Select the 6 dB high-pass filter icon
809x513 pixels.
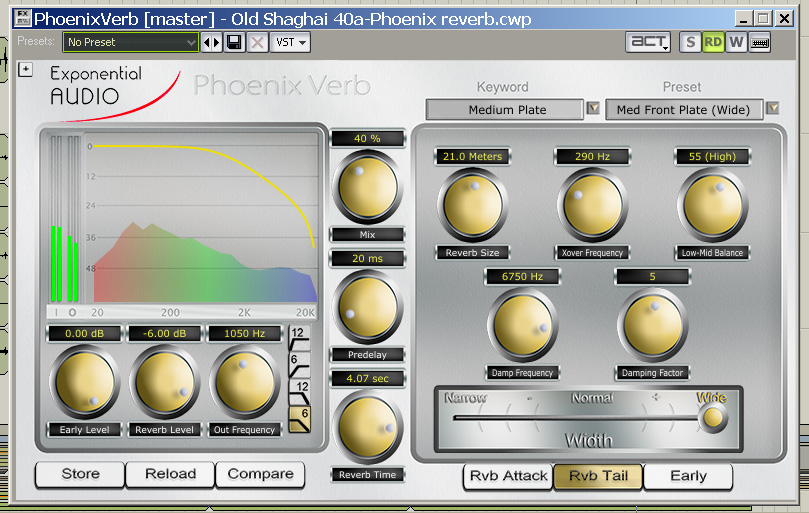pos(299,364)
